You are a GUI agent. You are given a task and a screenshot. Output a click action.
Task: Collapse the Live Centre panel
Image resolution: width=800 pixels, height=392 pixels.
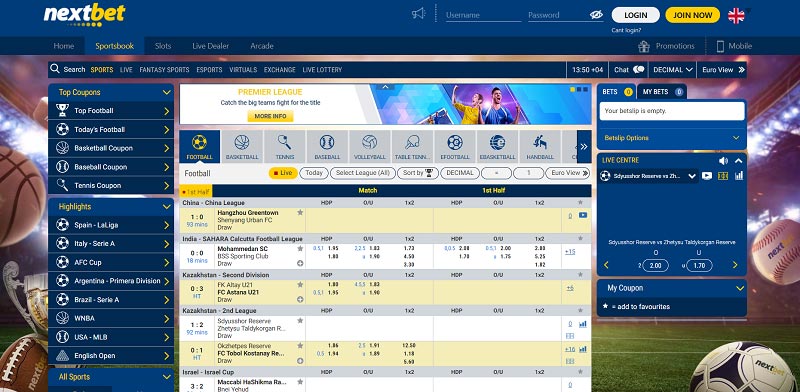coord(738,161)
